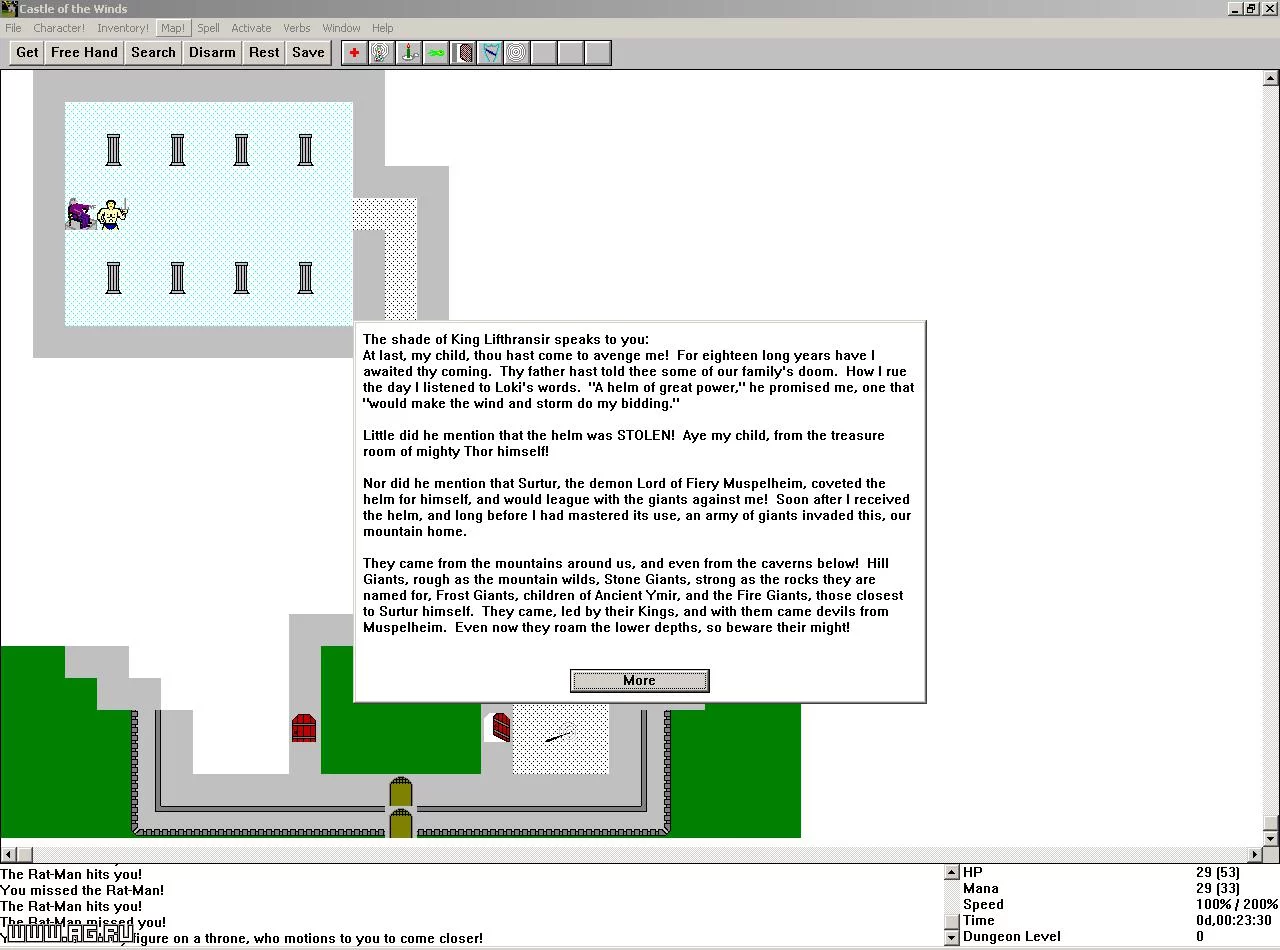The height and width of the screenshot is (950, 1280).
Task: Click the player character sprite
Action: (x=113, y=214)
